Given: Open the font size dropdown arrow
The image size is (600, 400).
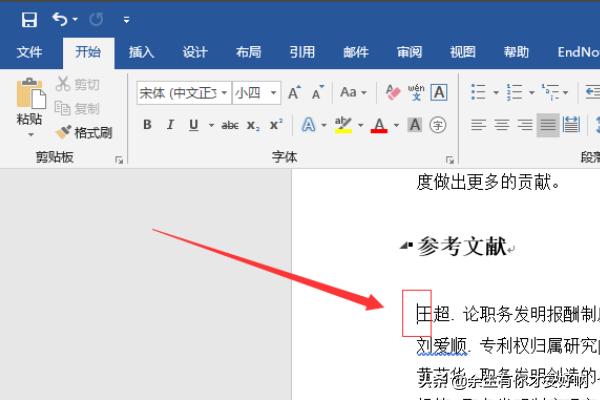Looking at the screenshot, I should coord(274,93).
